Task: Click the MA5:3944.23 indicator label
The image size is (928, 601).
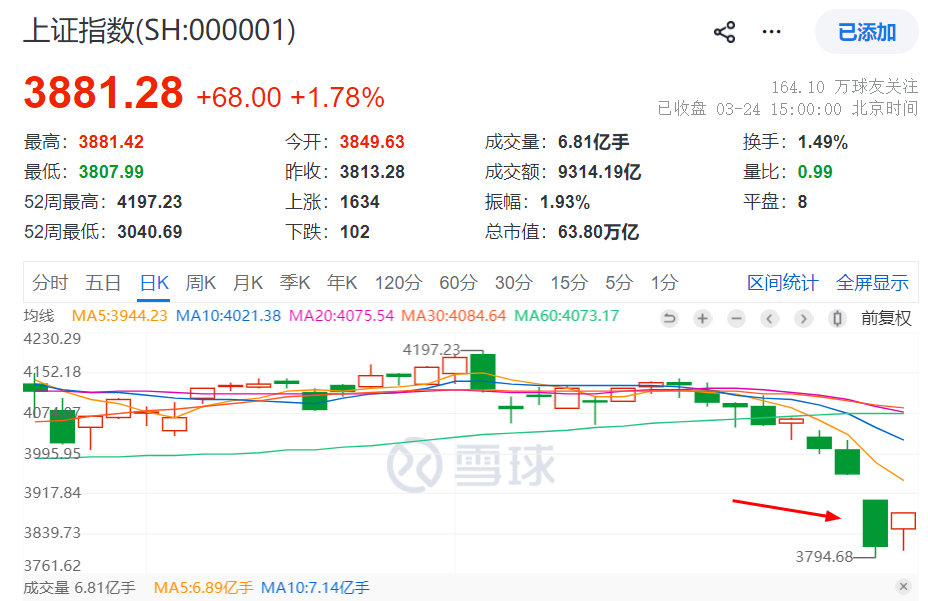Action: (120, 316)
